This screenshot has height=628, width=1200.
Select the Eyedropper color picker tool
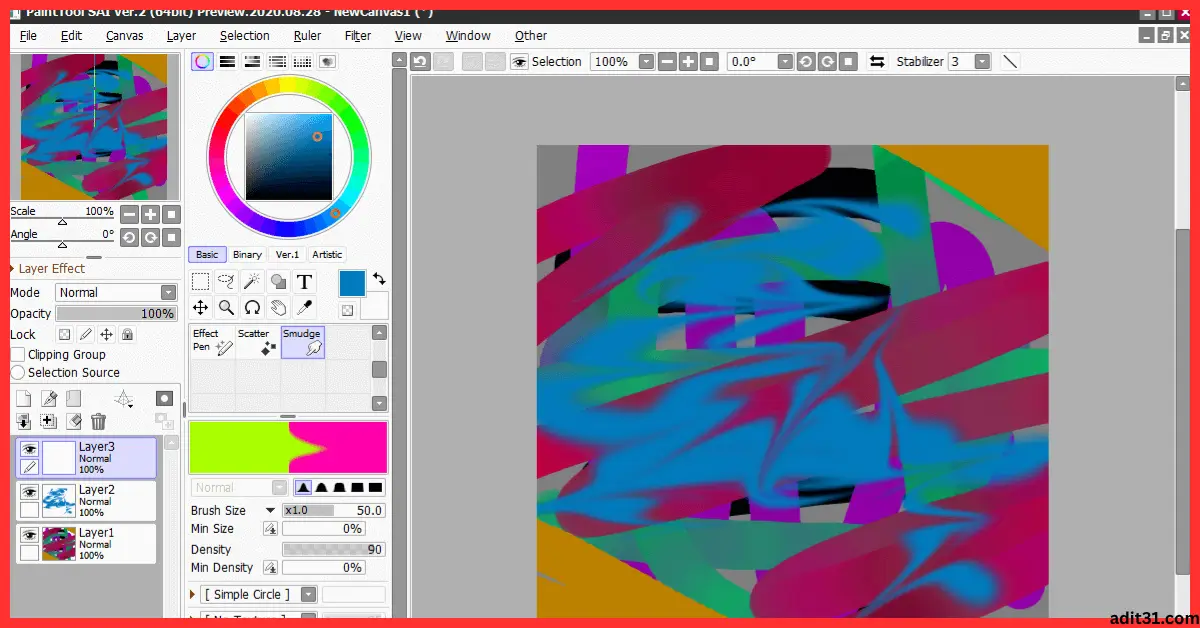point(304,308)
